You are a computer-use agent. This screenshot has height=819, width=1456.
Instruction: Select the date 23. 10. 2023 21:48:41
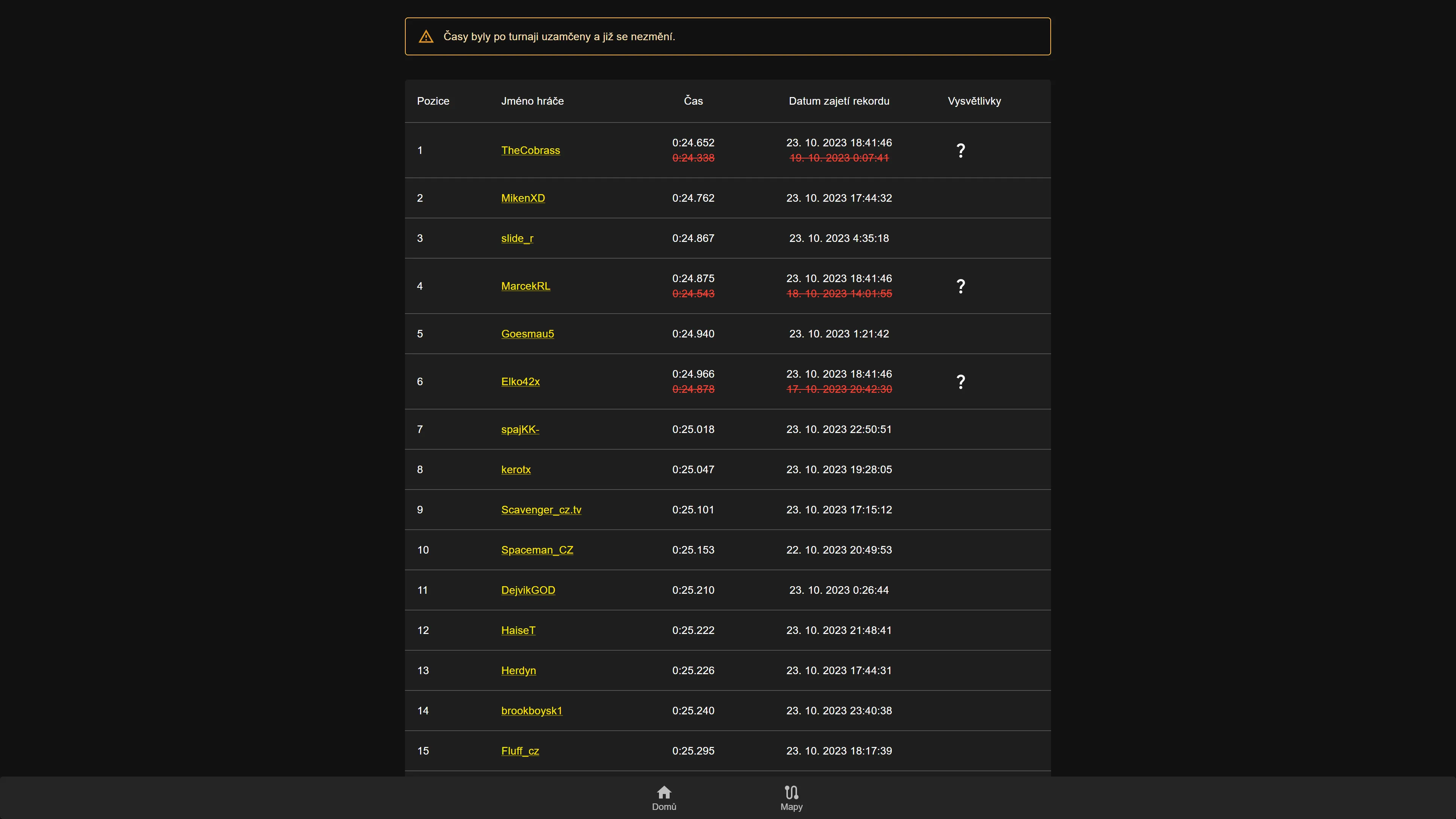pyautogui.click(x=839, y=630)
